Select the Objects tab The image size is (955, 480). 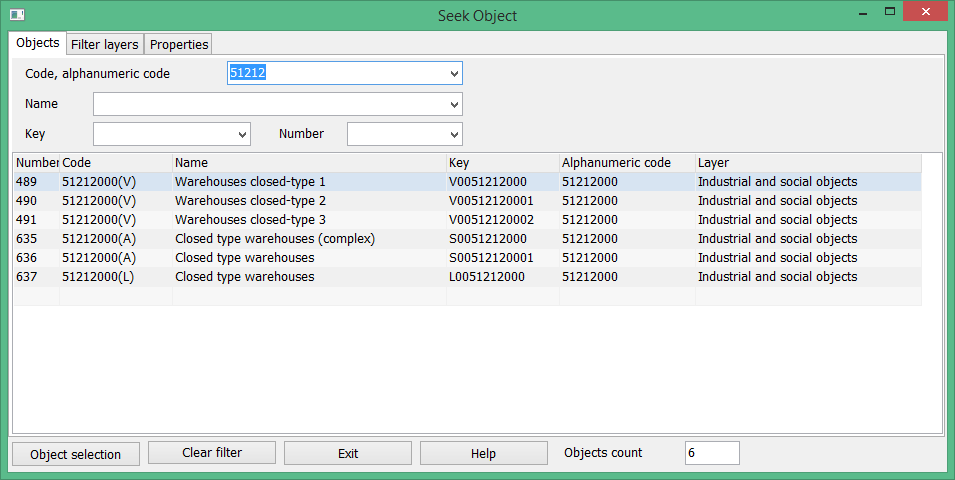pyautogui.click(x=38, y=43)
